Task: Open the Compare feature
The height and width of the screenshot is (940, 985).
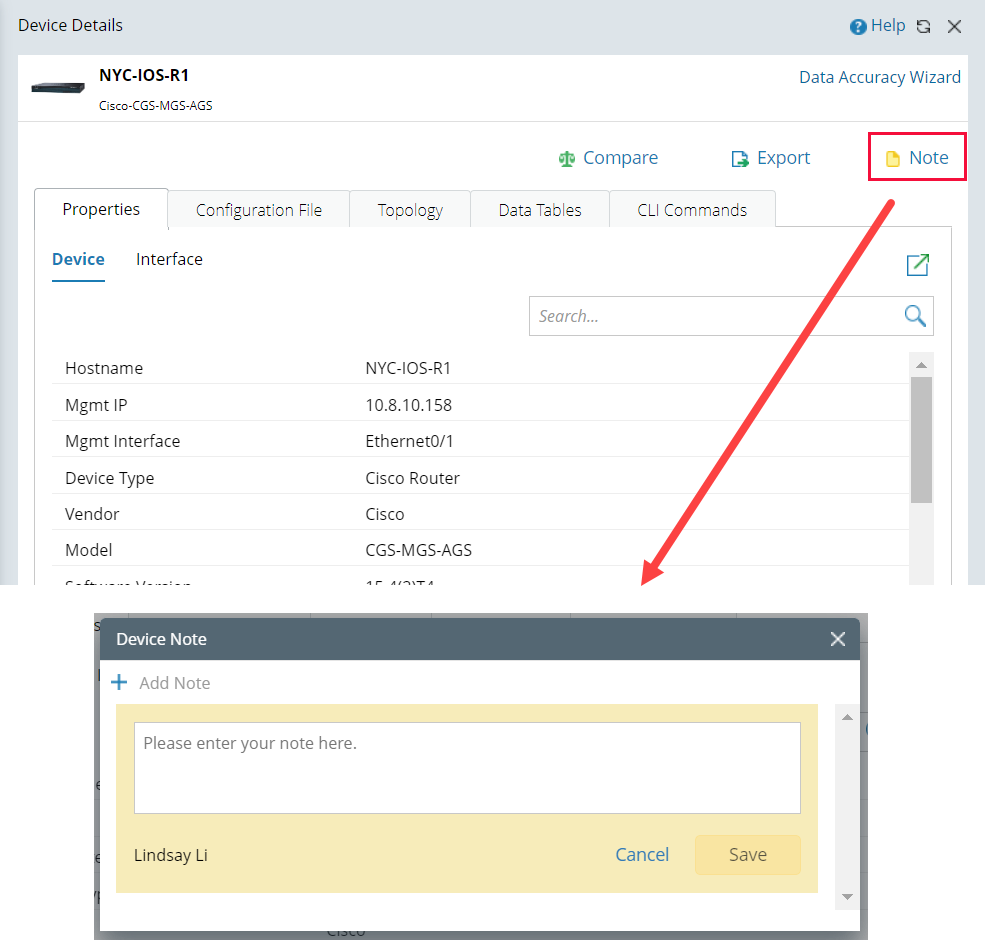Action: (x=608, y=158)
